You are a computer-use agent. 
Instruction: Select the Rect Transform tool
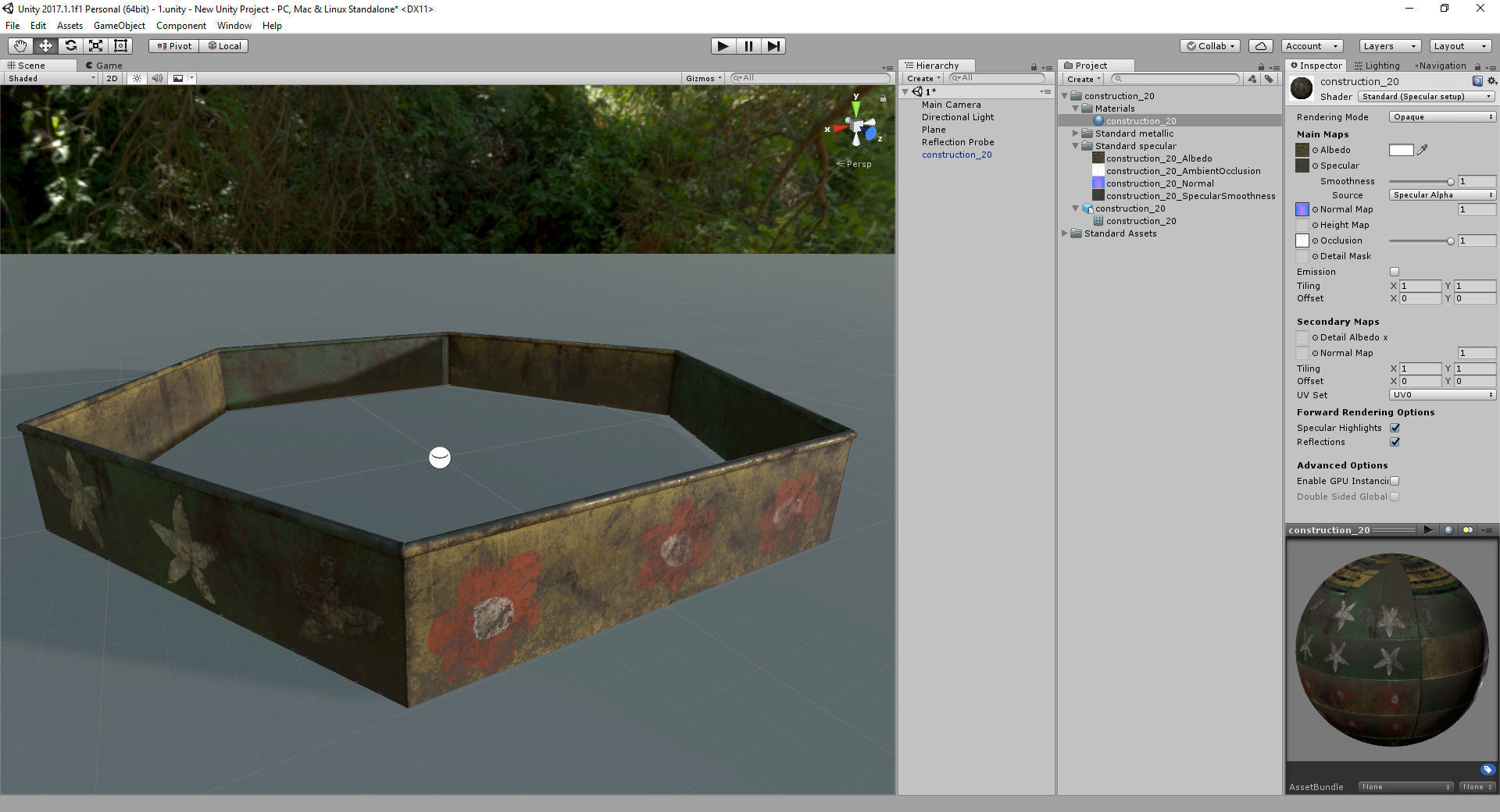tap(120, 46)
